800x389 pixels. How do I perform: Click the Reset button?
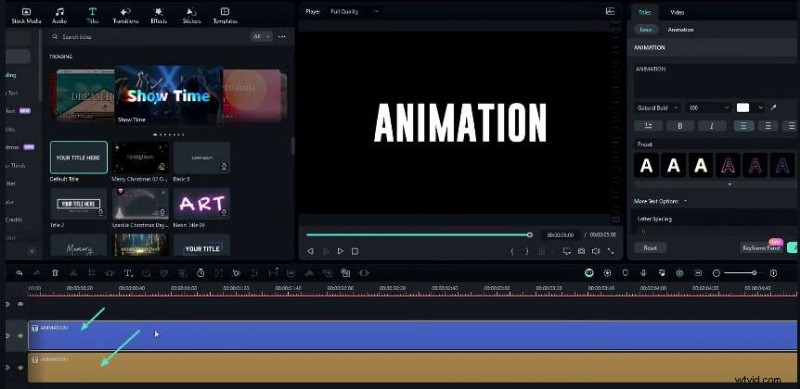tap(649, 248)
